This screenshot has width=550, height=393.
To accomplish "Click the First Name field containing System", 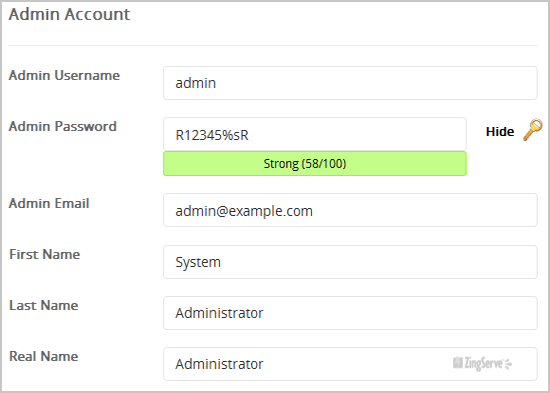I will 350,262.
